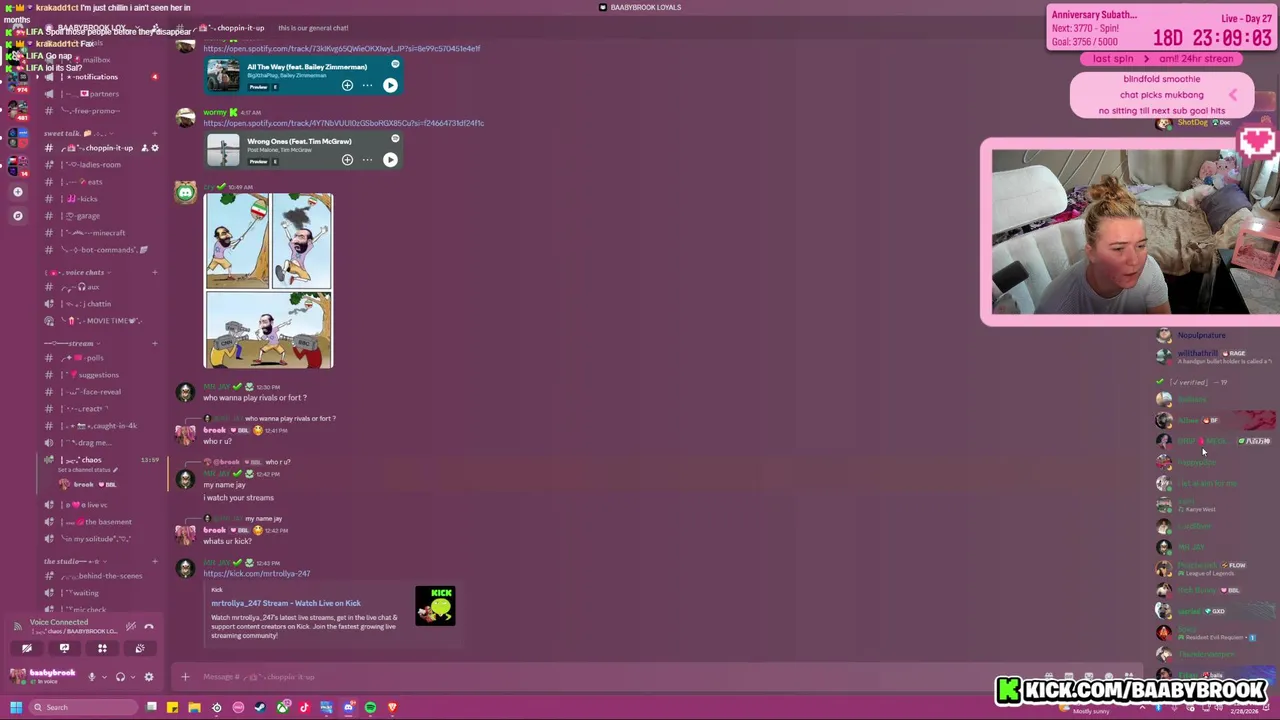Screen dimensions: 1280x720
Task: Collapse the voice chats category
Action: (x=77, y=272)
